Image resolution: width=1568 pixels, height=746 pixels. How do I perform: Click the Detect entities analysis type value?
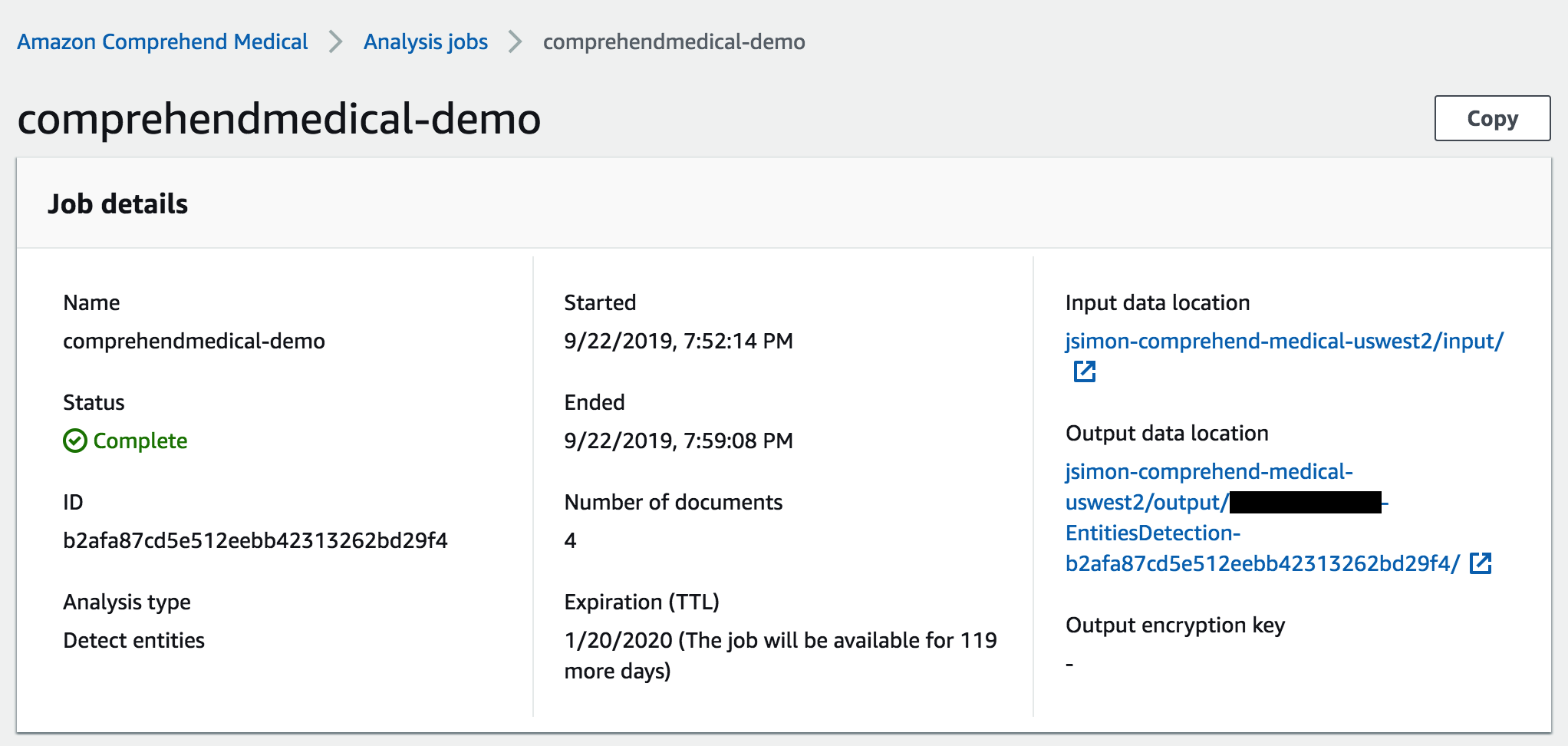tap(133, 640)
